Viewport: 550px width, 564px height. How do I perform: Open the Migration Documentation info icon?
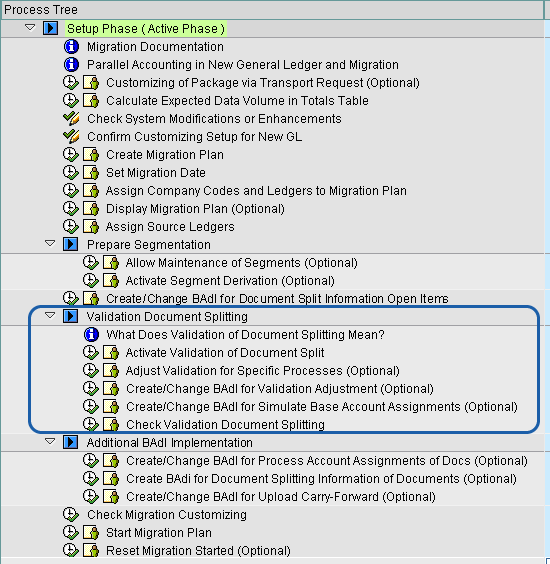click(x=71, y=47)
